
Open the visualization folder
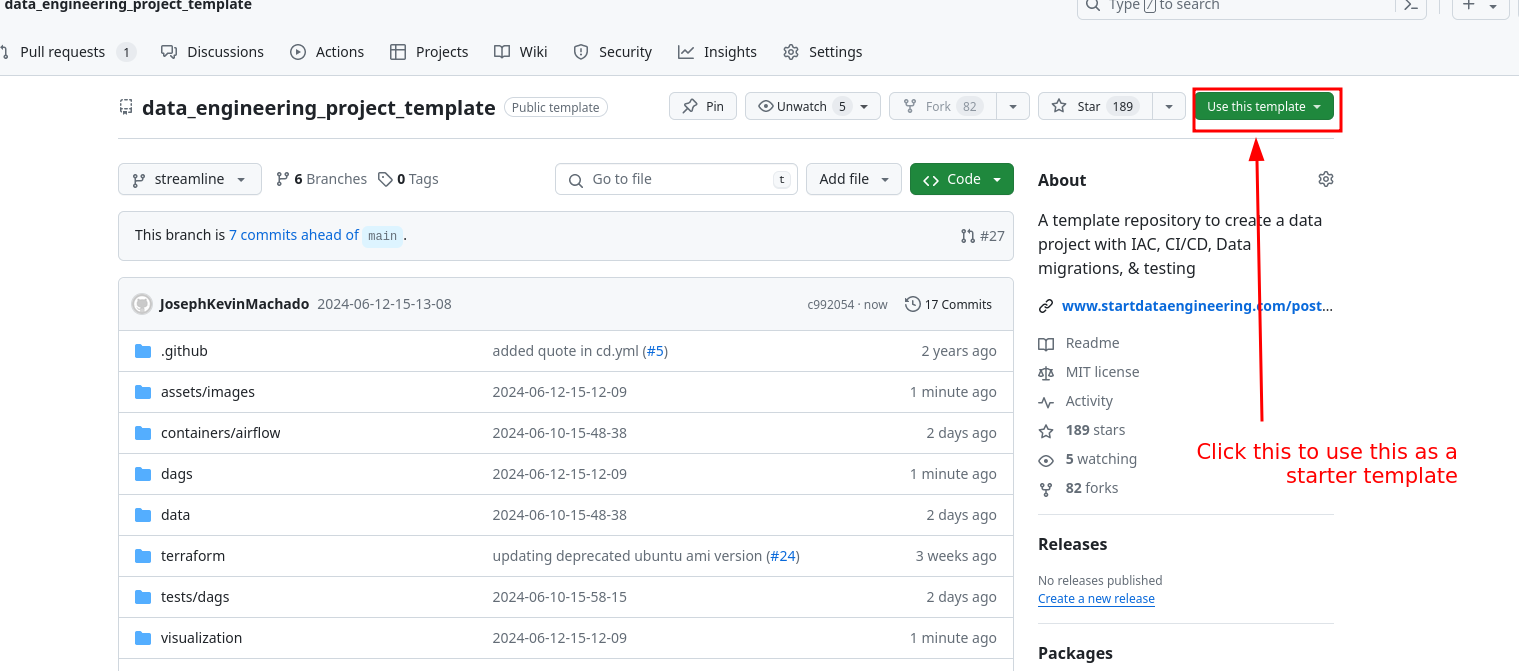click(x=201, y=638)
